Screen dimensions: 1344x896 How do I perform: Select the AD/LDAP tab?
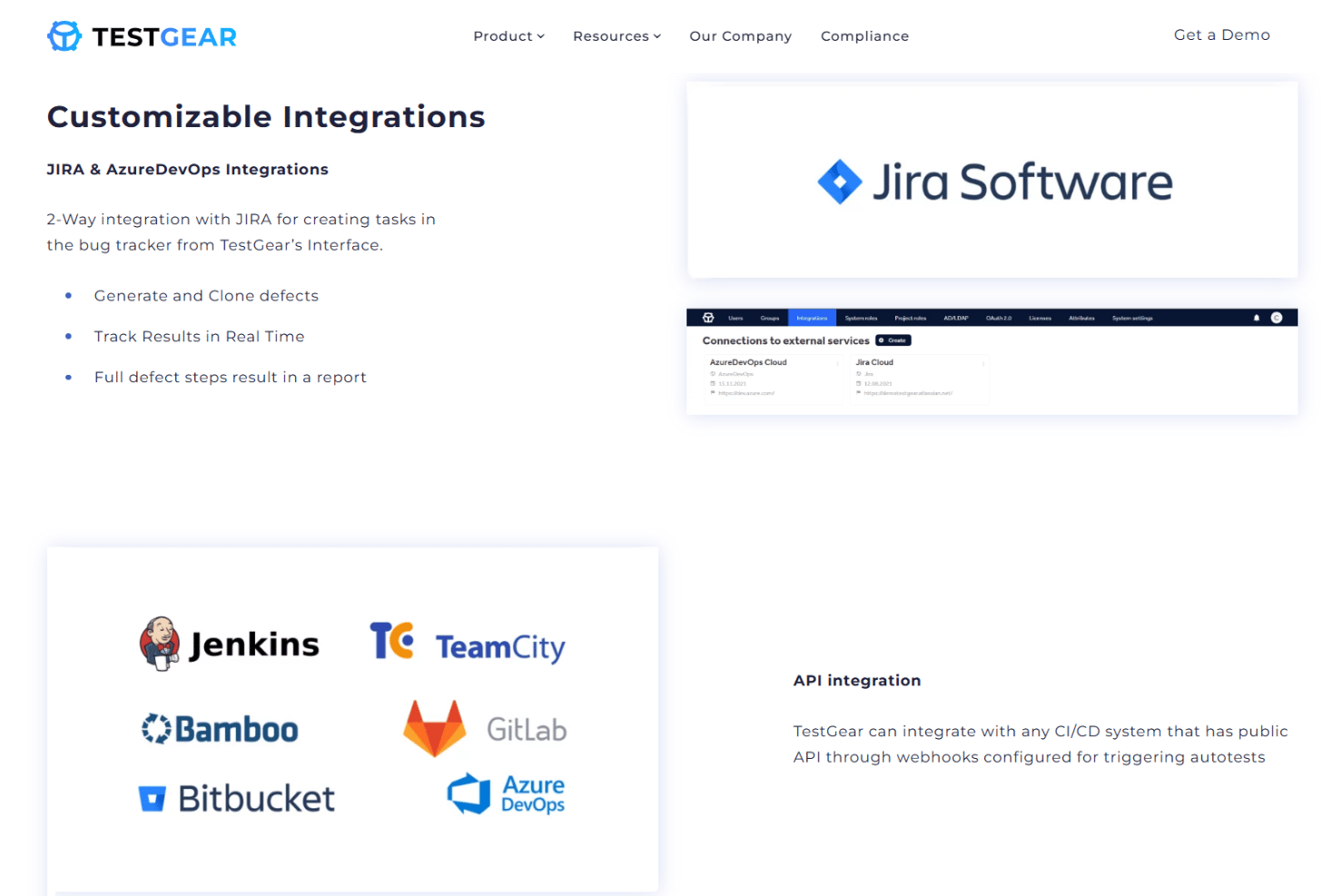(x=955, y=318)
